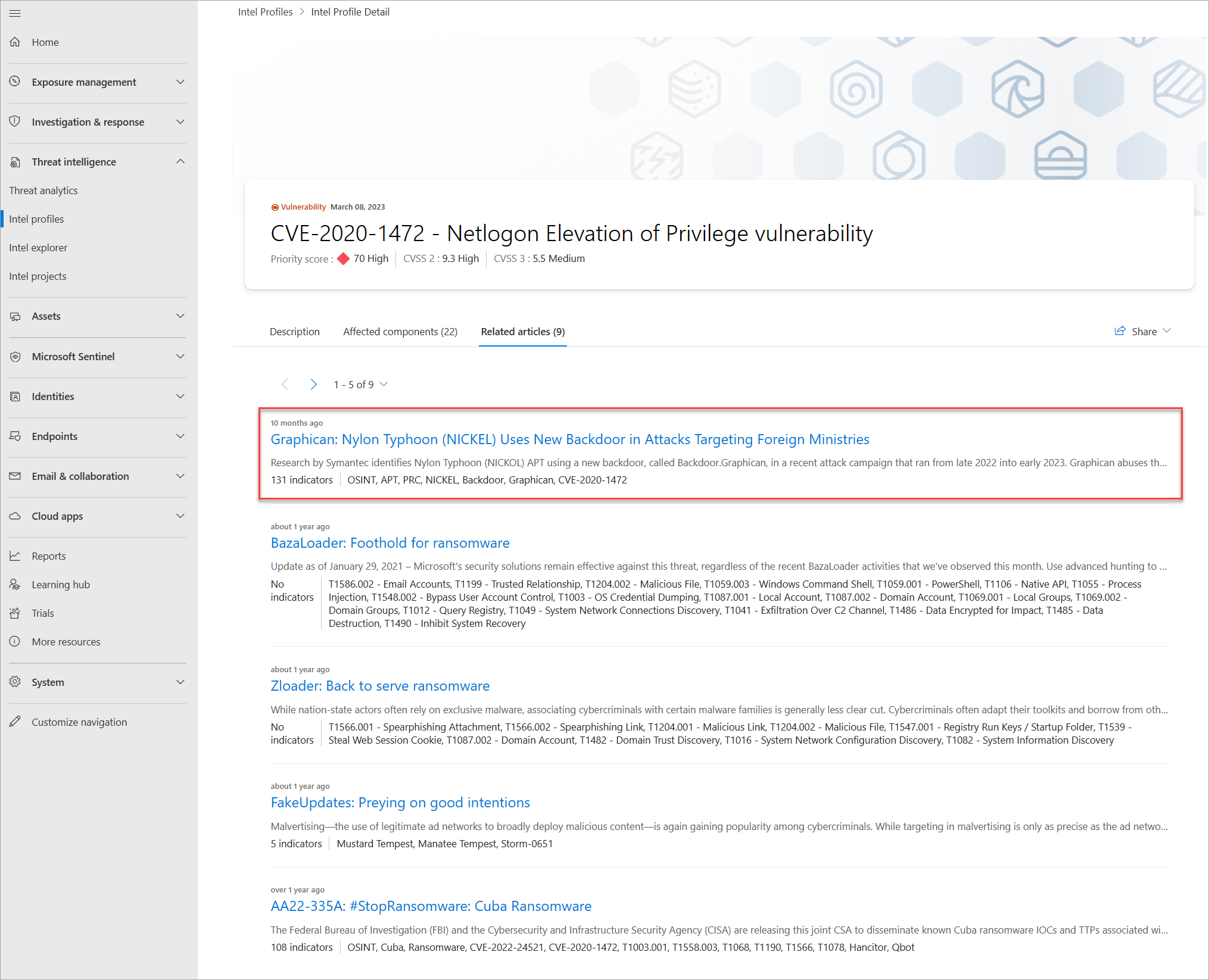Click the Cloud apps cloud icon

[x=15, y=516]
